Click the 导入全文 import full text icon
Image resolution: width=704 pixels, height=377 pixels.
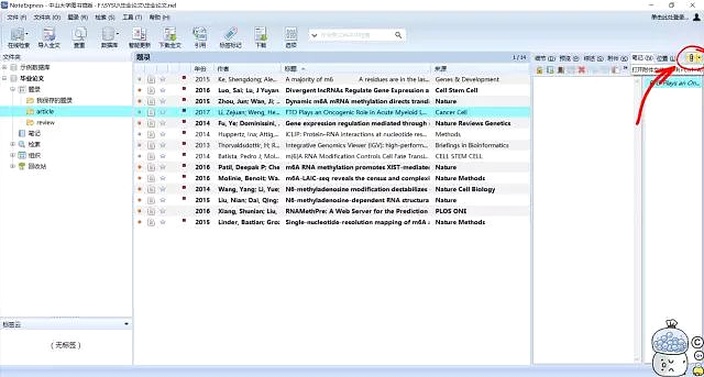(x=48, y=35)
